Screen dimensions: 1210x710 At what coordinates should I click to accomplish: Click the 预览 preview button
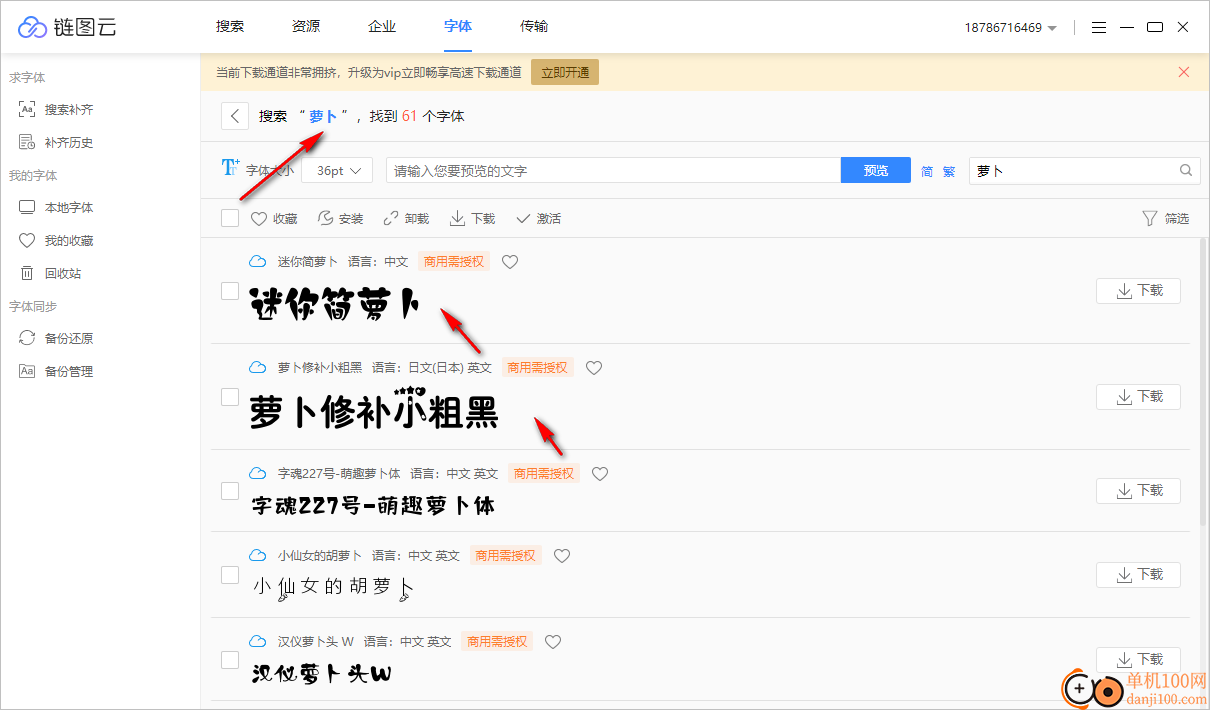point(875,170)
